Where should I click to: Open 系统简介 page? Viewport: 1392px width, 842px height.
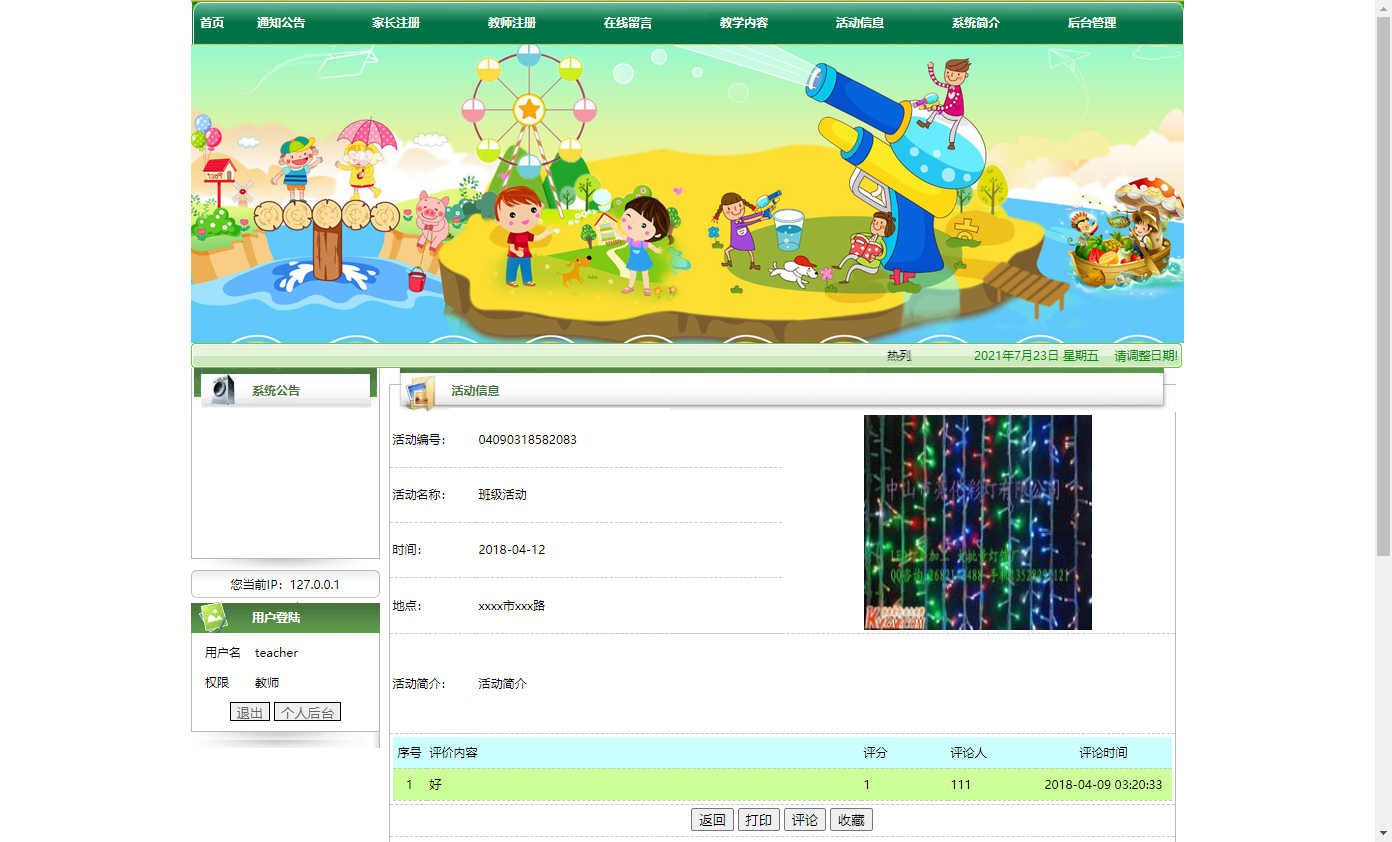point(975,22)
